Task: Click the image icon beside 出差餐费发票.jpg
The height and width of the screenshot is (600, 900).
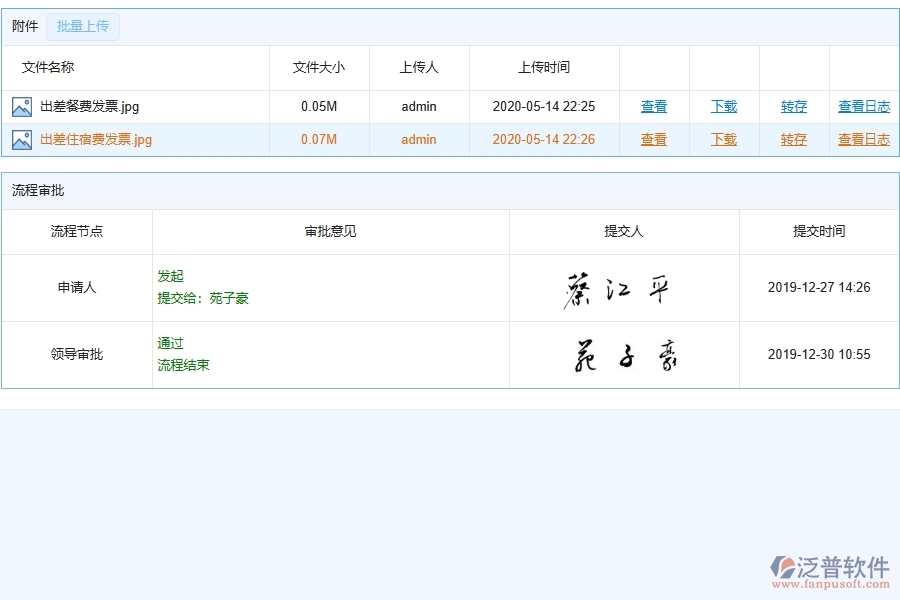Action: pos(22,106)
